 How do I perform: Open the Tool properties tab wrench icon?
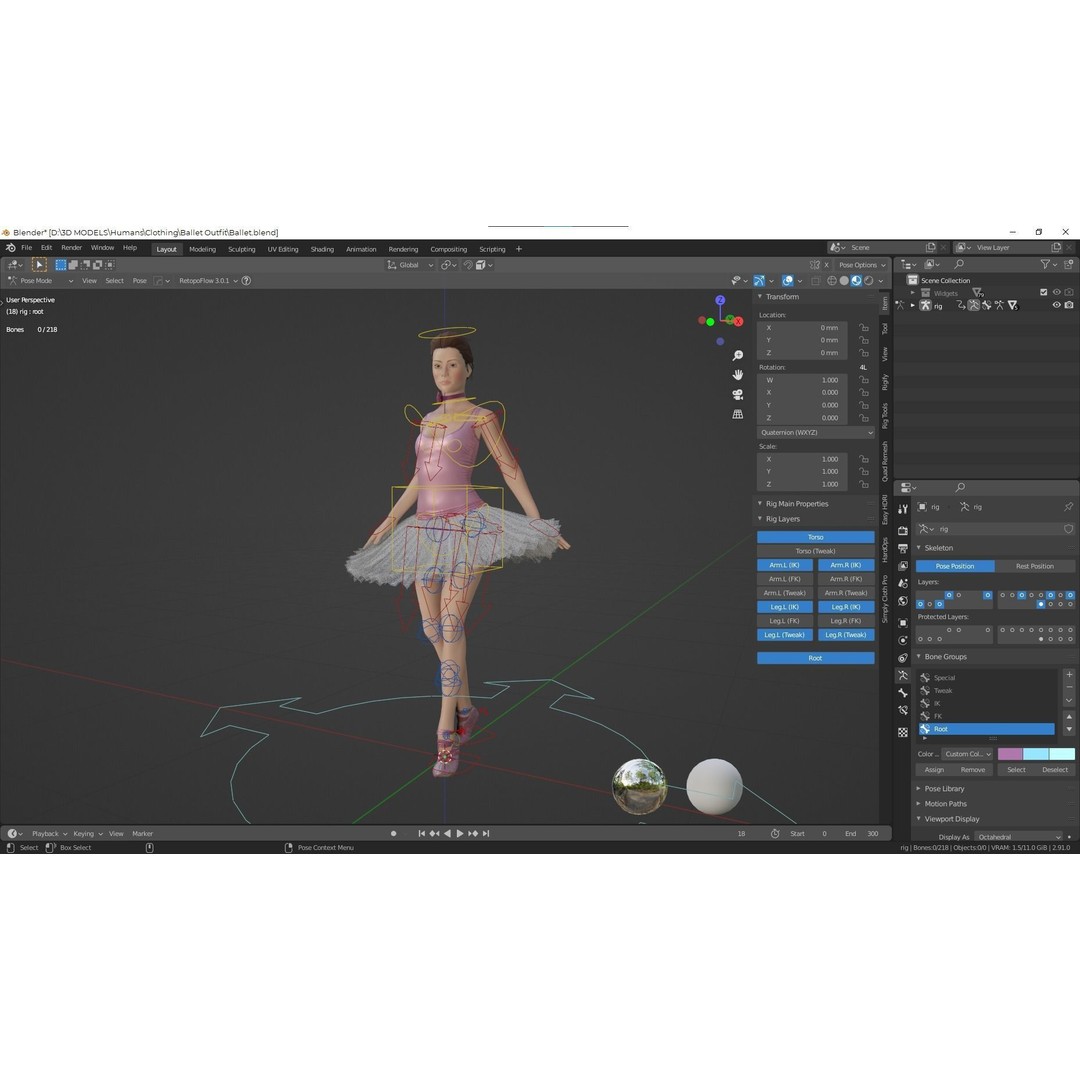pos(903,509)
